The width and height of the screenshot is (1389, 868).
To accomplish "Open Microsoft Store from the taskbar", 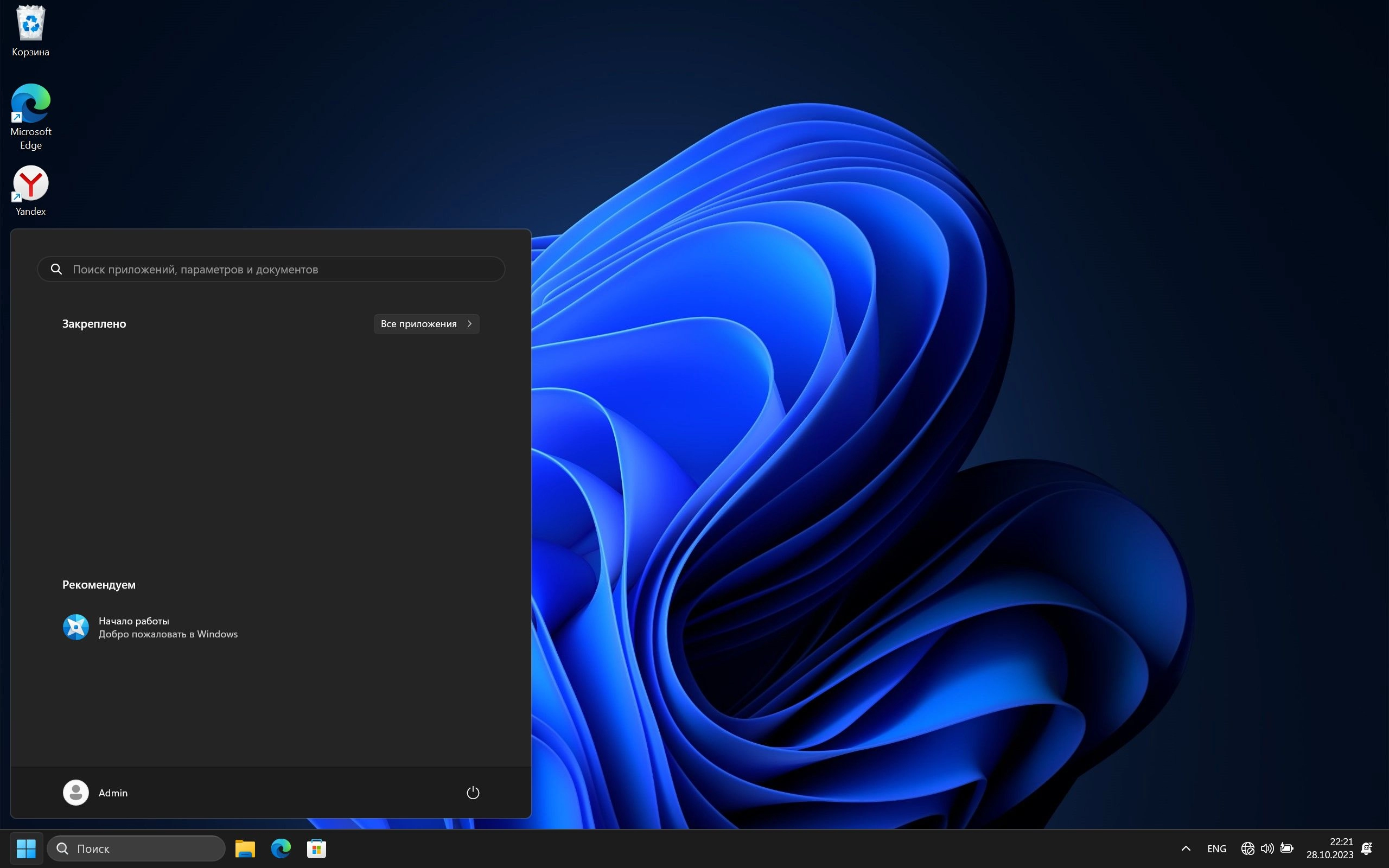I will point(316,848).
